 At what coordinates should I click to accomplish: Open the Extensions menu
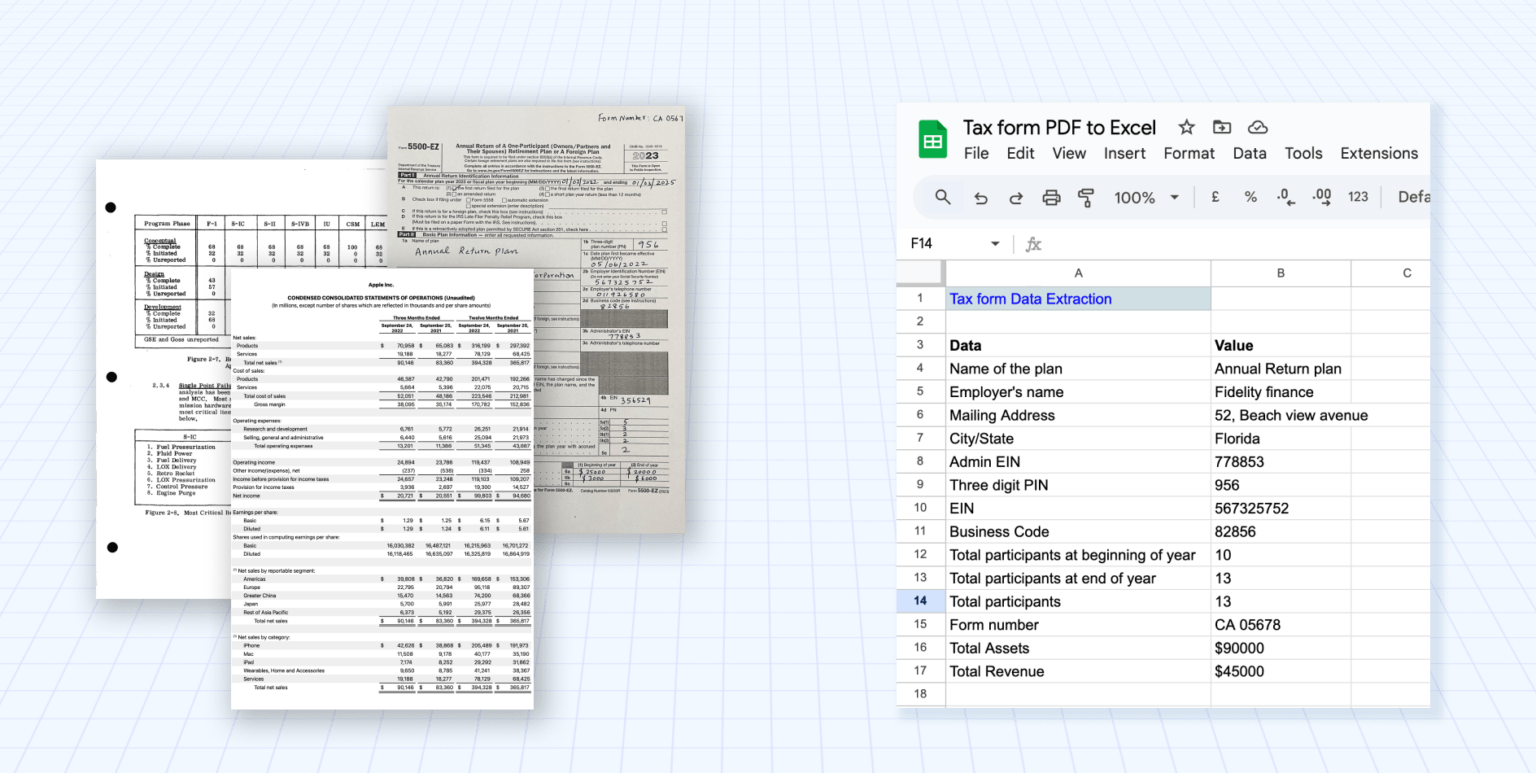[x=1379, y=153]
